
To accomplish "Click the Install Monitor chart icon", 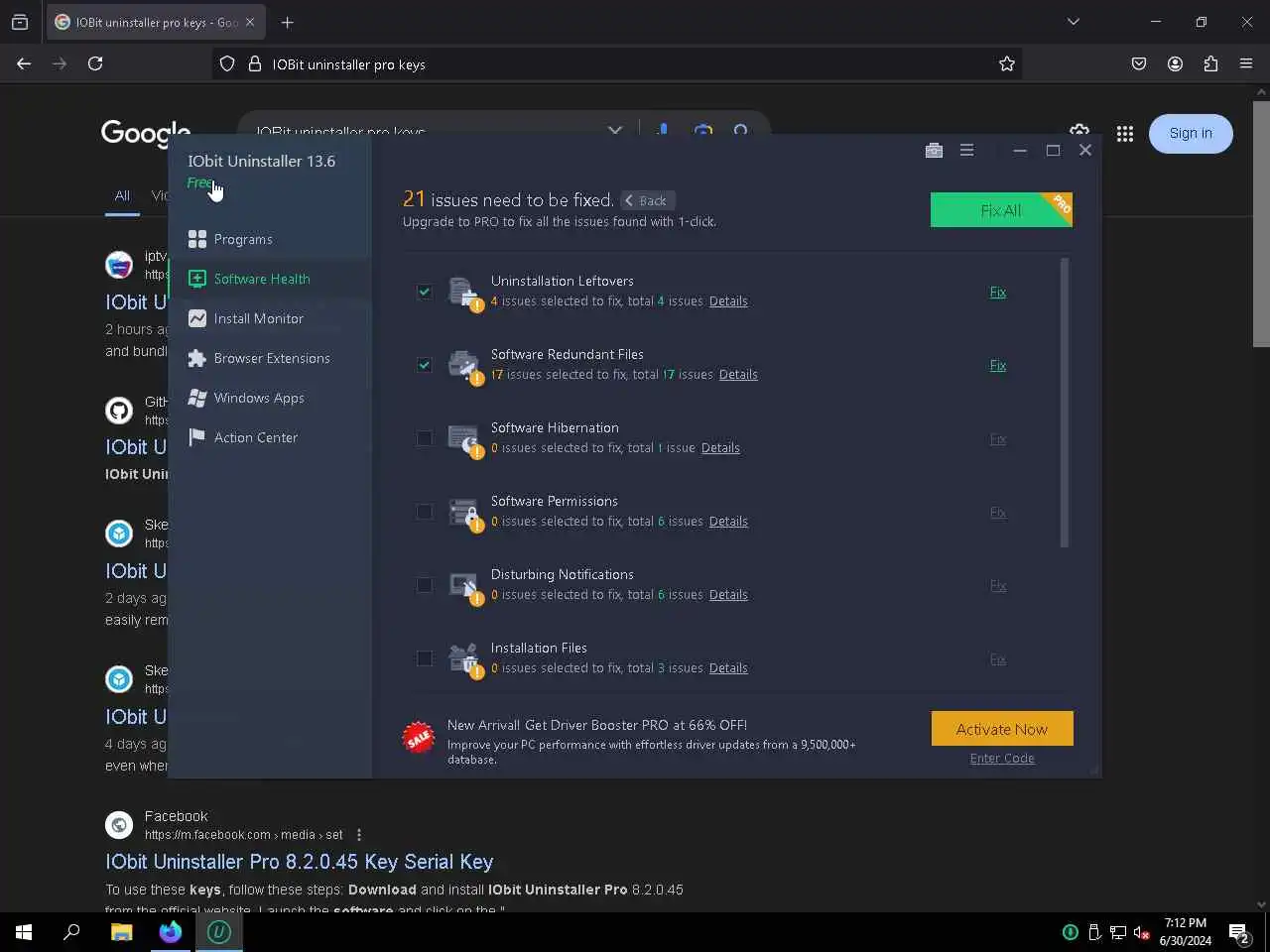I will 197,318.
